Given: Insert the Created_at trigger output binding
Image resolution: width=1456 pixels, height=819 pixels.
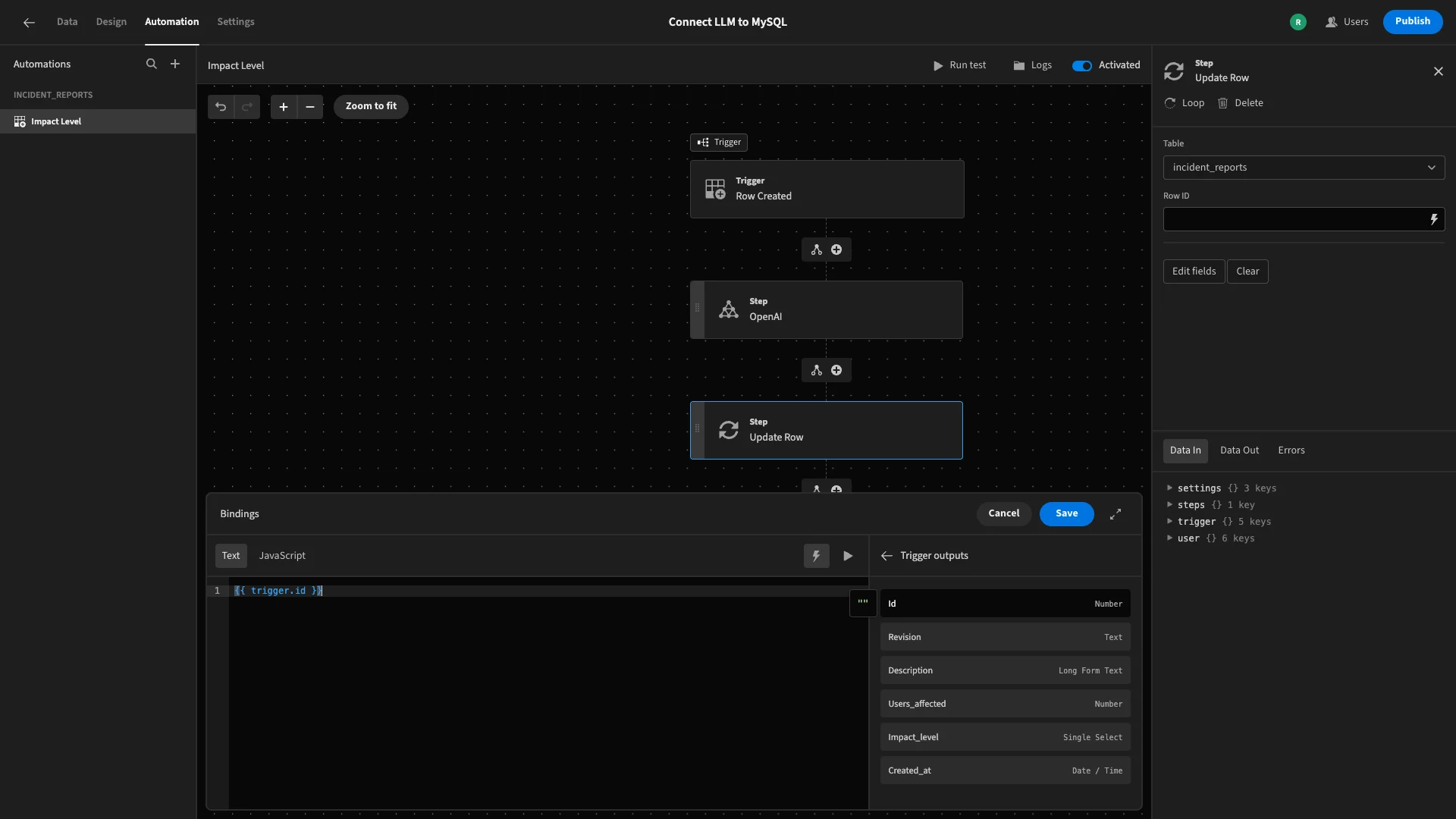Looking at the screenshot, I should coord(1006,770).
